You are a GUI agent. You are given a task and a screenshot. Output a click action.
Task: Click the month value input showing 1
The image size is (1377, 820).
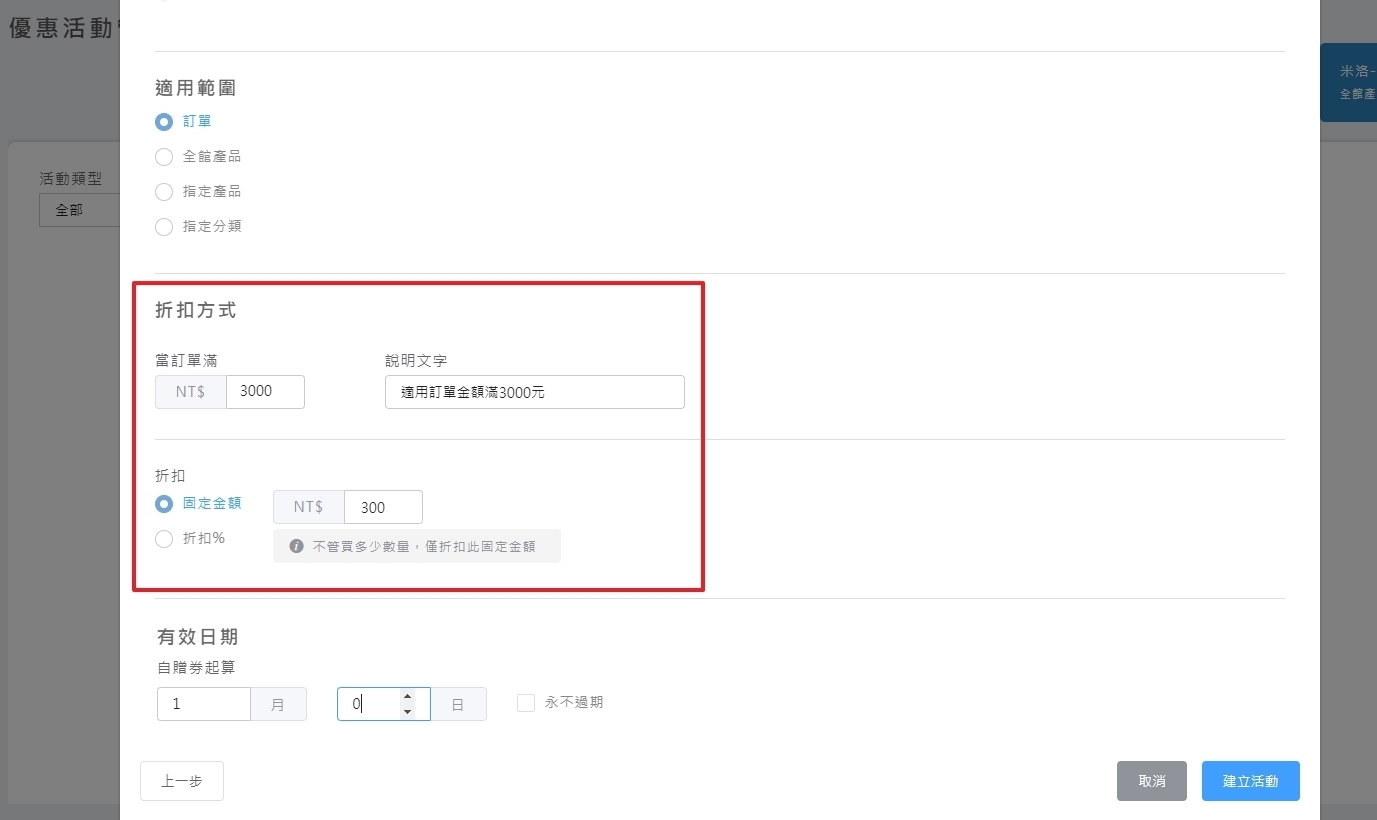[x=203, y=703]
